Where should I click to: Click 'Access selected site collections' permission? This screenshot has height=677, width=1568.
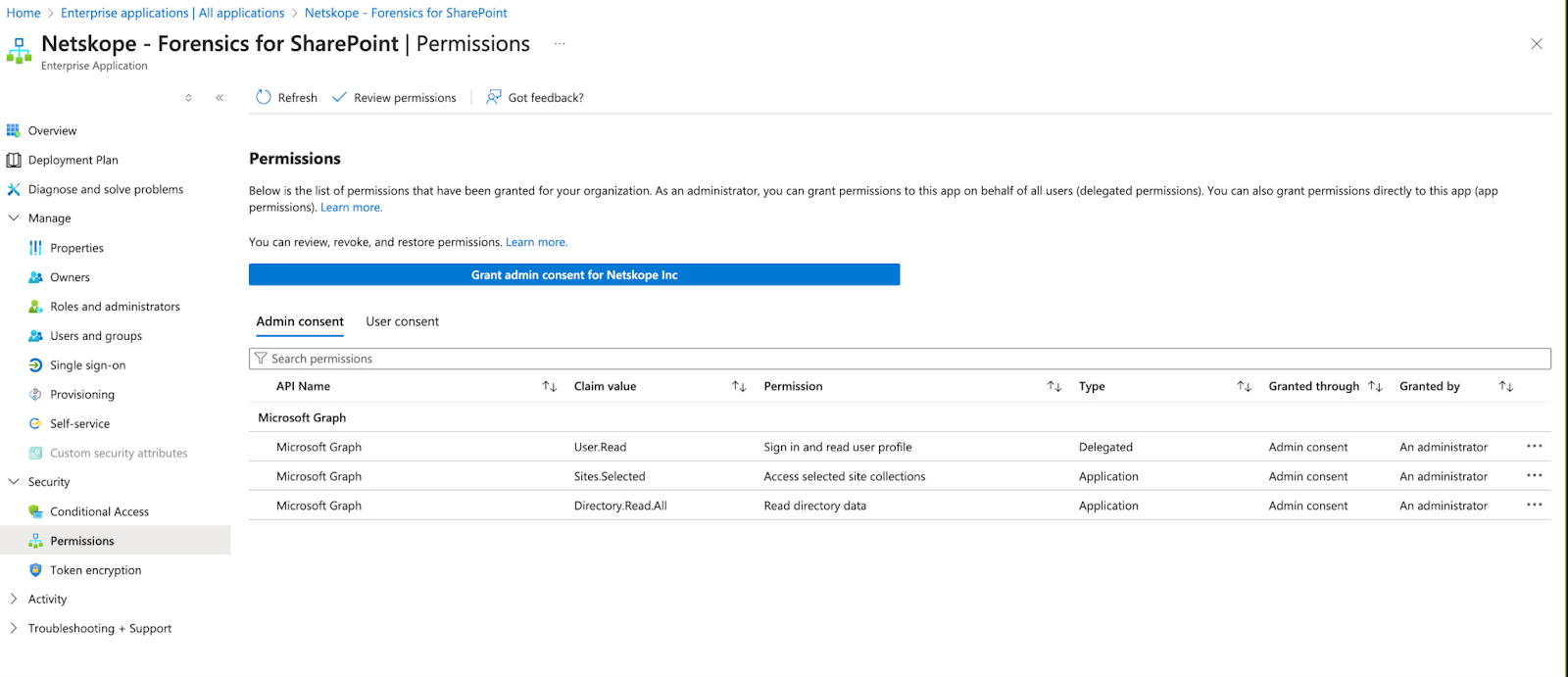(x=845, y=476)
